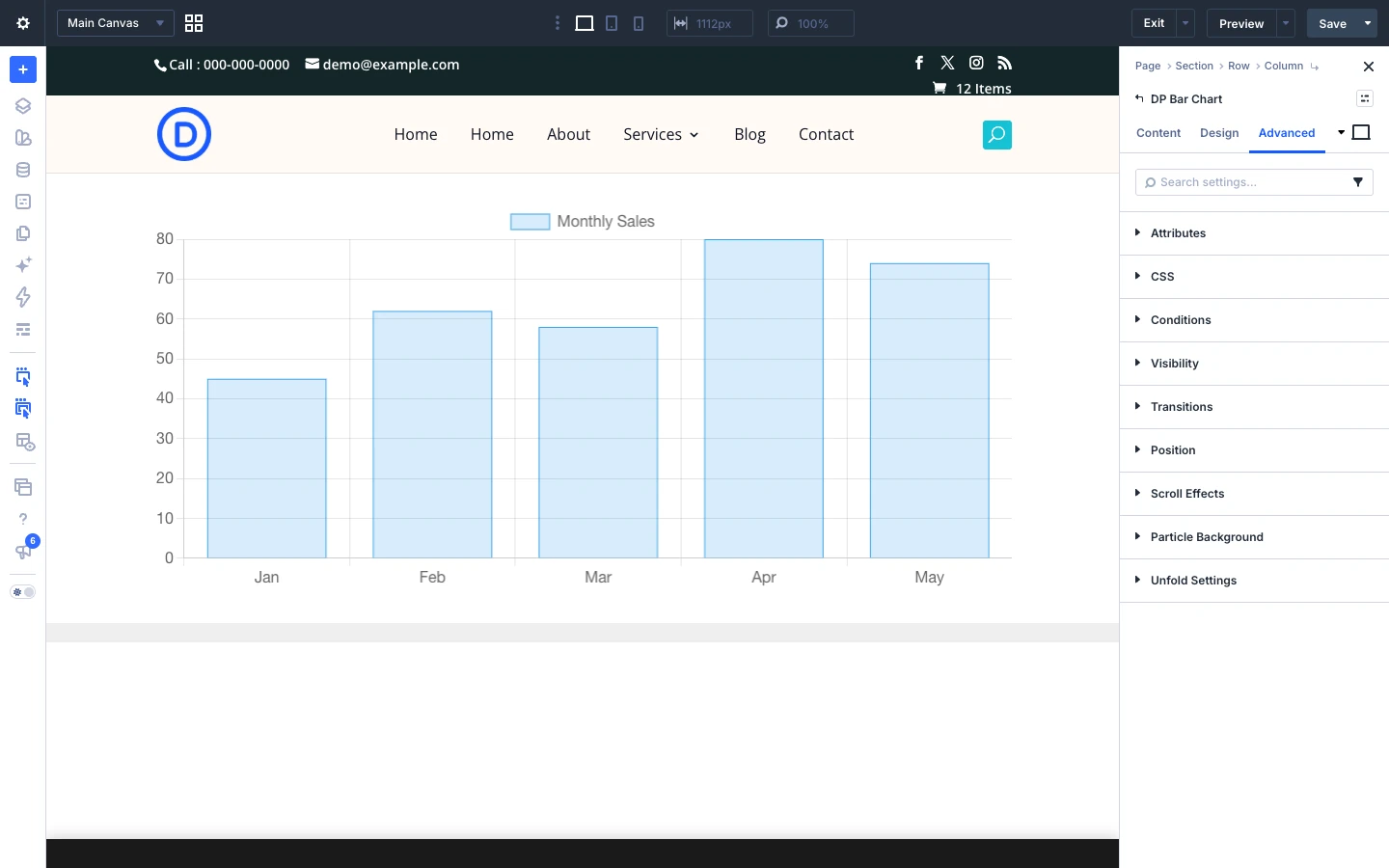Open the gear settings icon in top bar

(x=23, y=23)
